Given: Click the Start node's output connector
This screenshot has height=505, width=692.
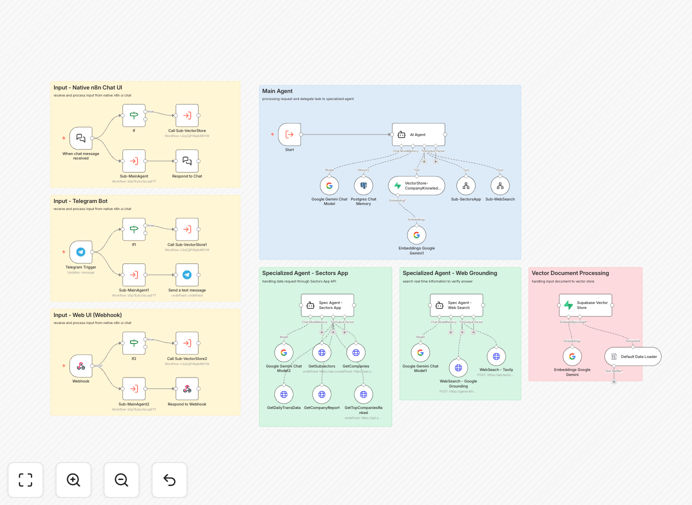Looking at the screenshot, I should tap(302, 134).
